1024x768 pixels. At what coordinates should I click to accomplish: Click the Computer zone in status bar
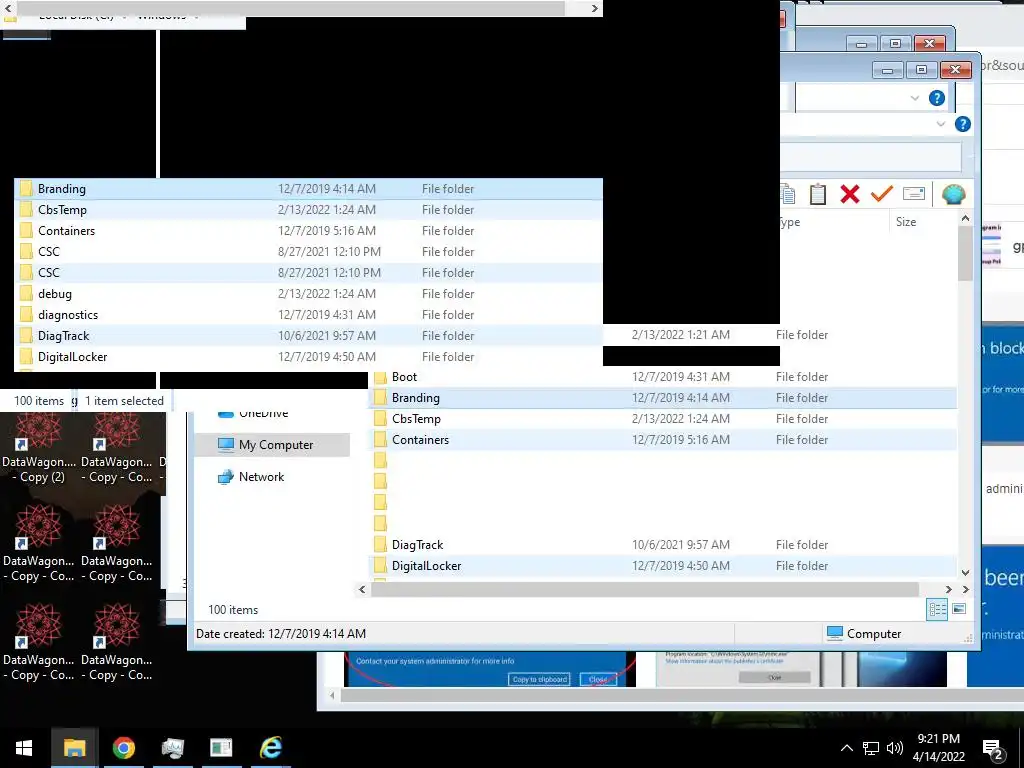[864, 633]
